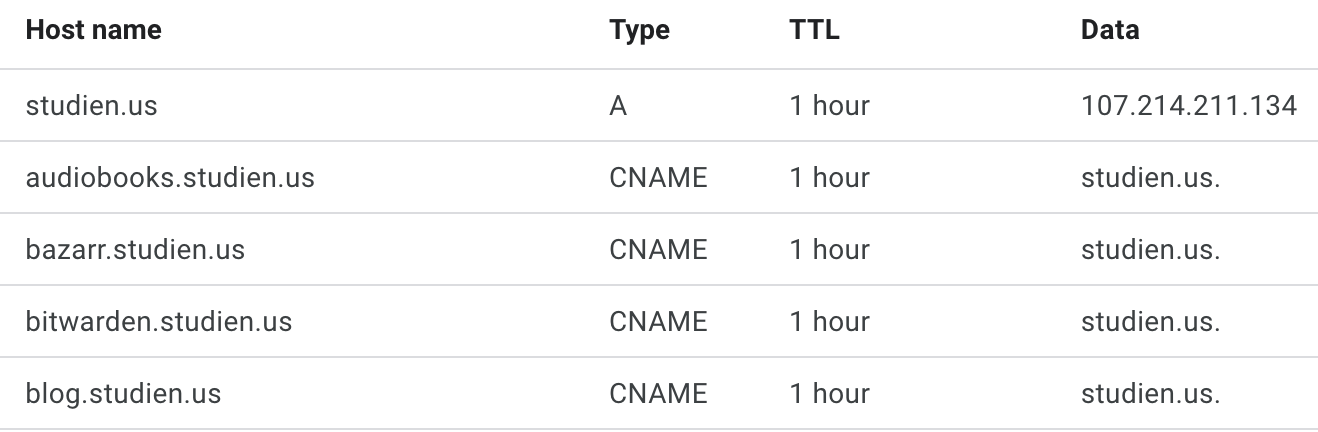Click the data value of bazarr record
The image size is (1318, 432).
point(1150,249)
